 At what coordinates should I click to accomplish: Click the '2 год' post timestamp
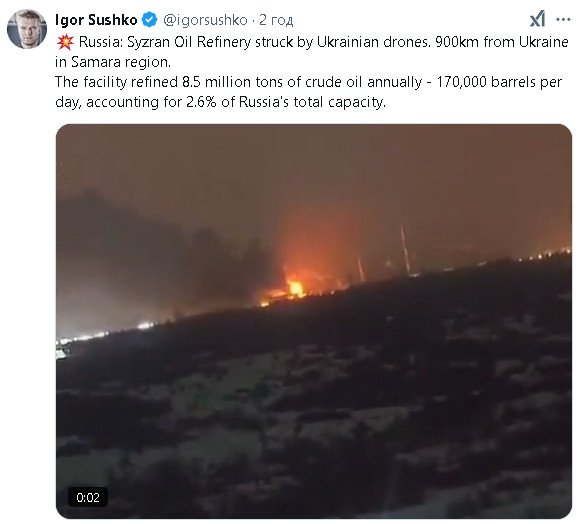[276, 20]
